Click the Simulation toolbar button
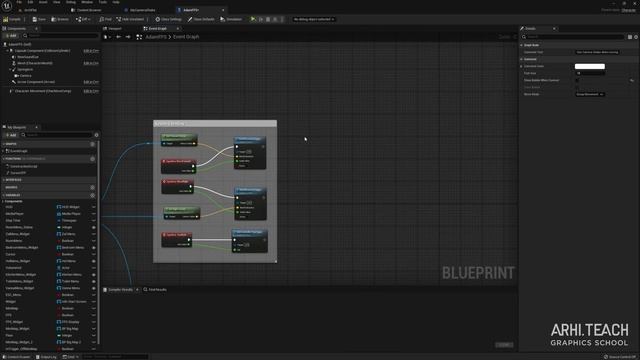Image resolution: width=640 pixels, height=360 pixels. (231, 19)
